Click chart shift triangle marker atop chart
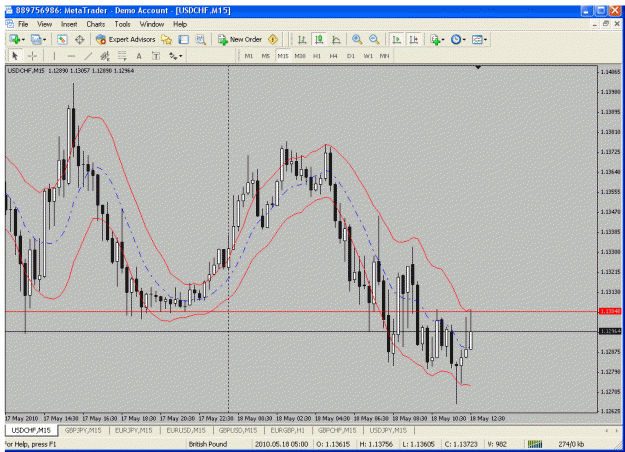 (478, 68)
